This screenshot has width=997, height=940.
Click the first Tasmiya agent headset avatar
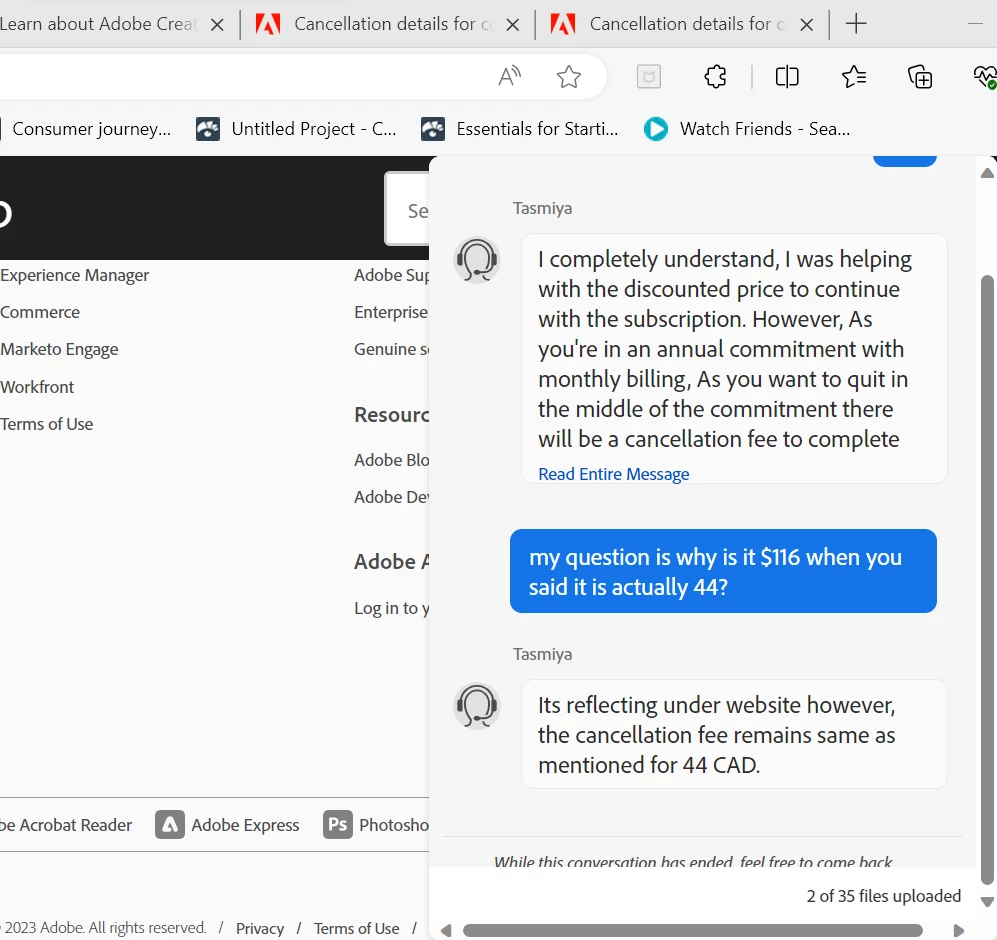[477, 260]
